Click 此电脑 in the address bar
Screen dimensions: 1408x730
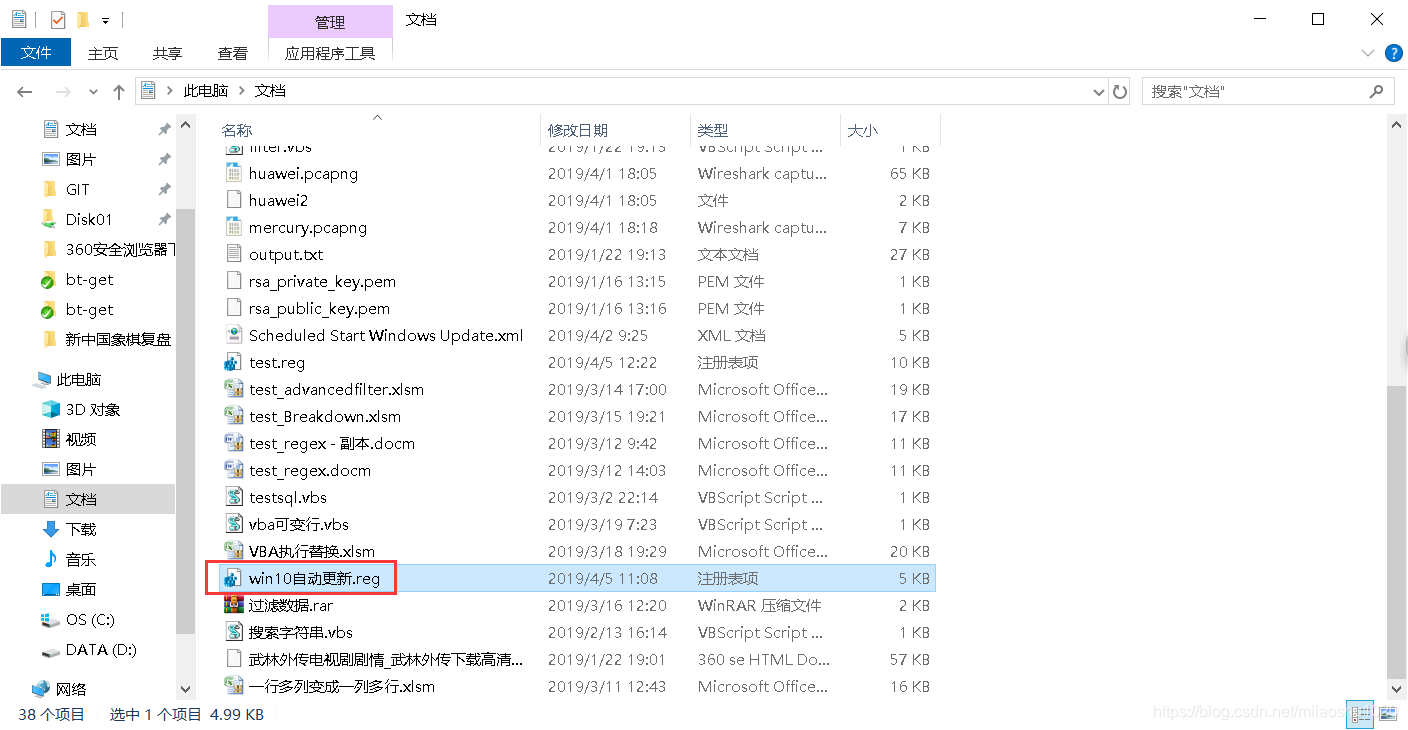tap(205, 90)
